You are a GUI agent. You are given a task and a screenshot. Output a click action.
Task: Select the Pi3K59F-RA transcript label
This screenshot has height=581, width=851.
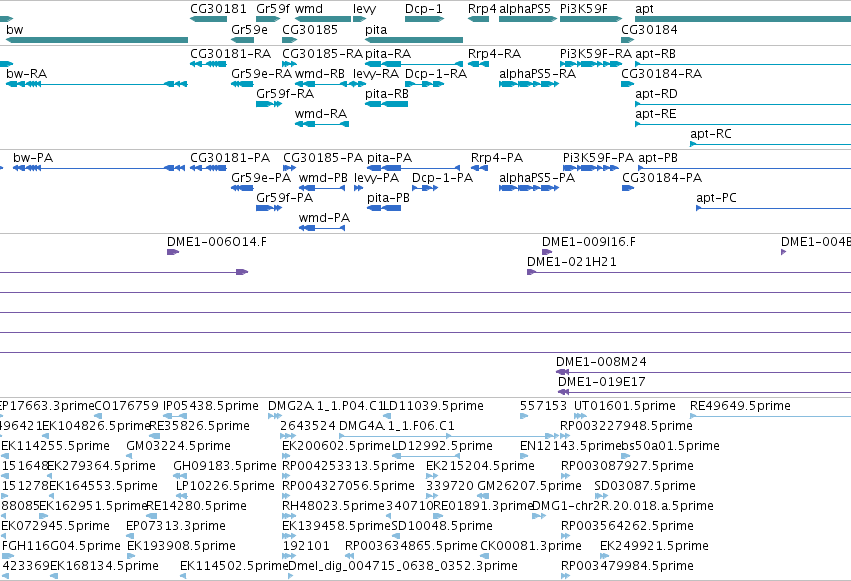[x=596, y=53]
